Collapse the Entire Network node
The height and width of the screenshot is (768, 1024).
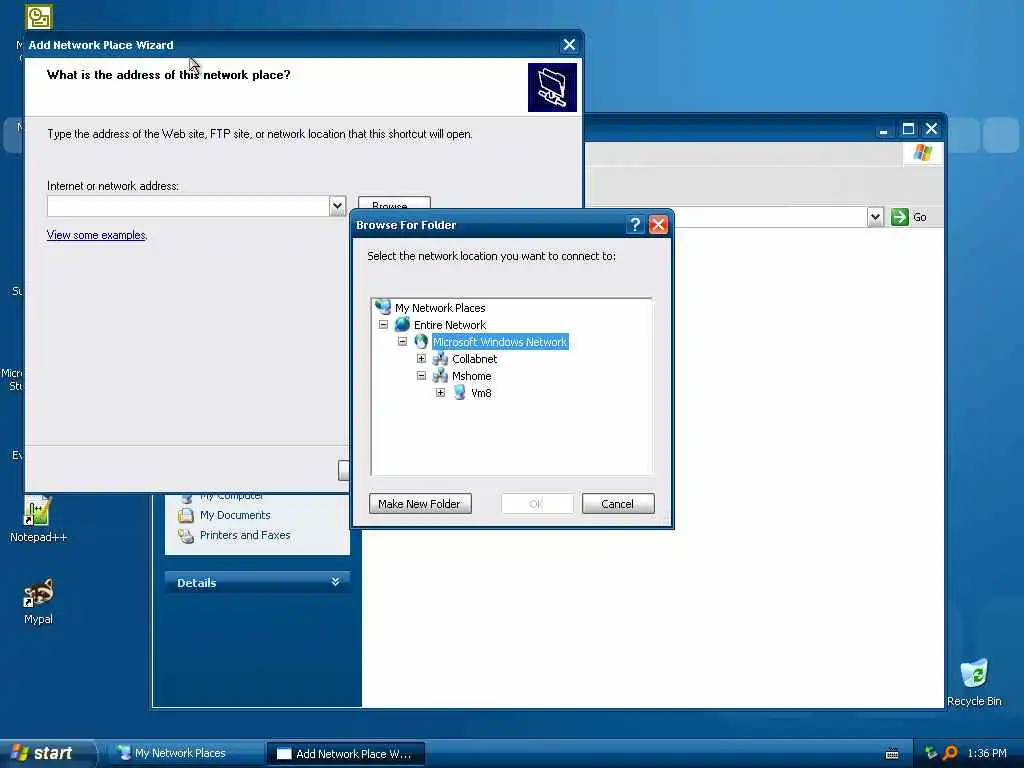383,325
